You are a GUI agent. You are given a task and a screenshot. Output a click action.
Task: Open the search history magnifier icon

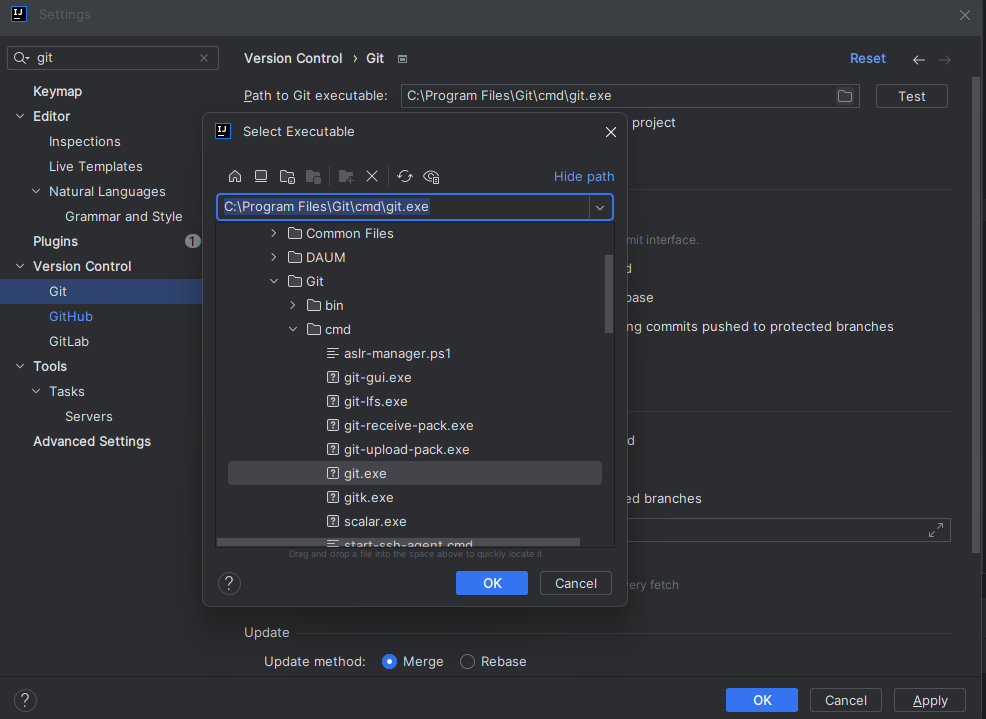click(21, 58)
